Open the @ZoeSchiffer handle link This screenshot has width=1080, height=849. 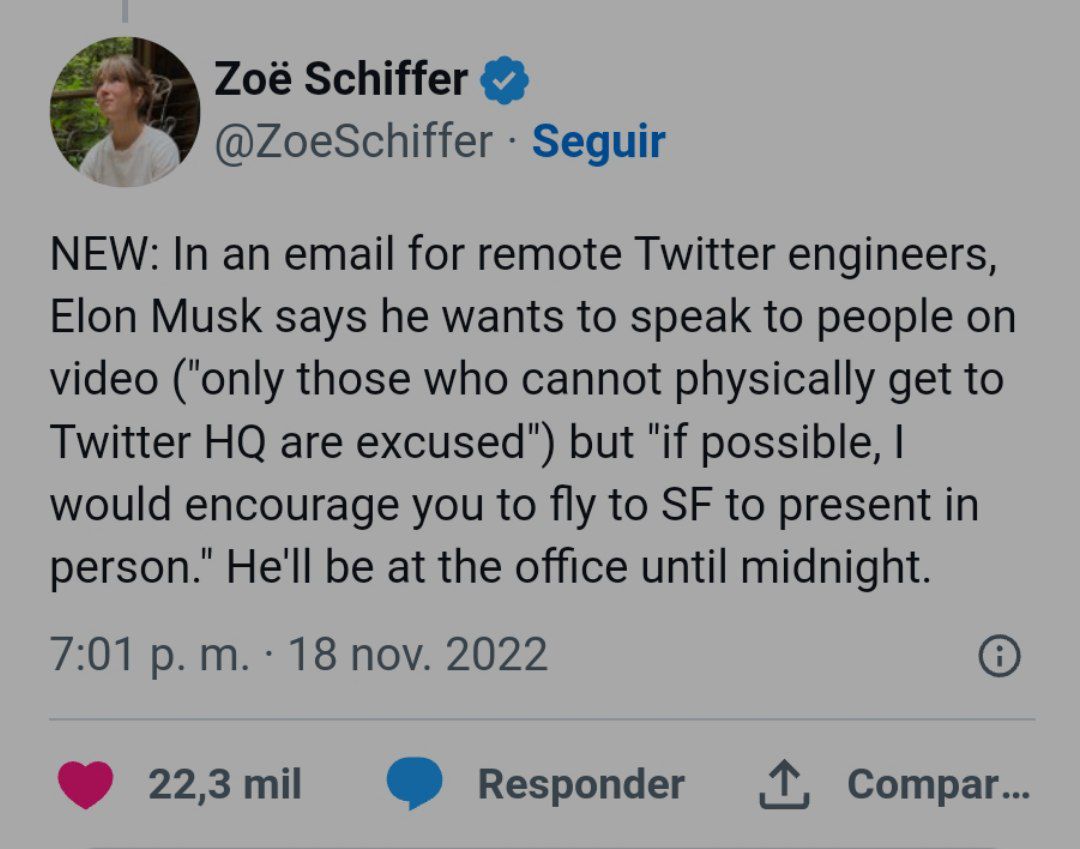(353, 143)
